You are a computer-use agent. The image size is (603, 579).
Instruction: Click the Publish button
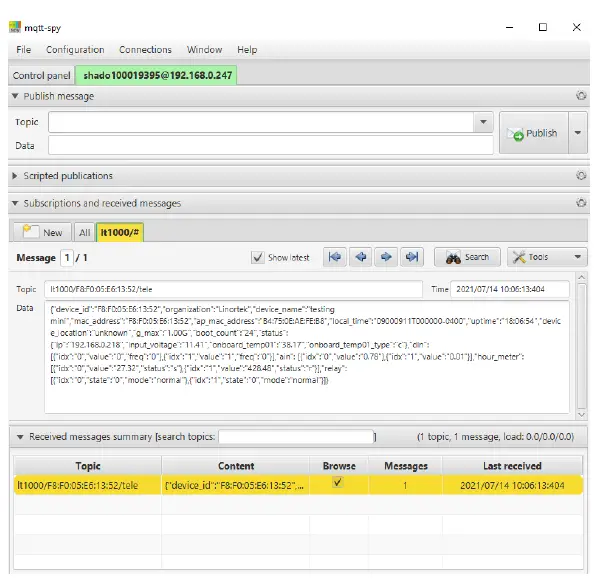pos(533,133)
